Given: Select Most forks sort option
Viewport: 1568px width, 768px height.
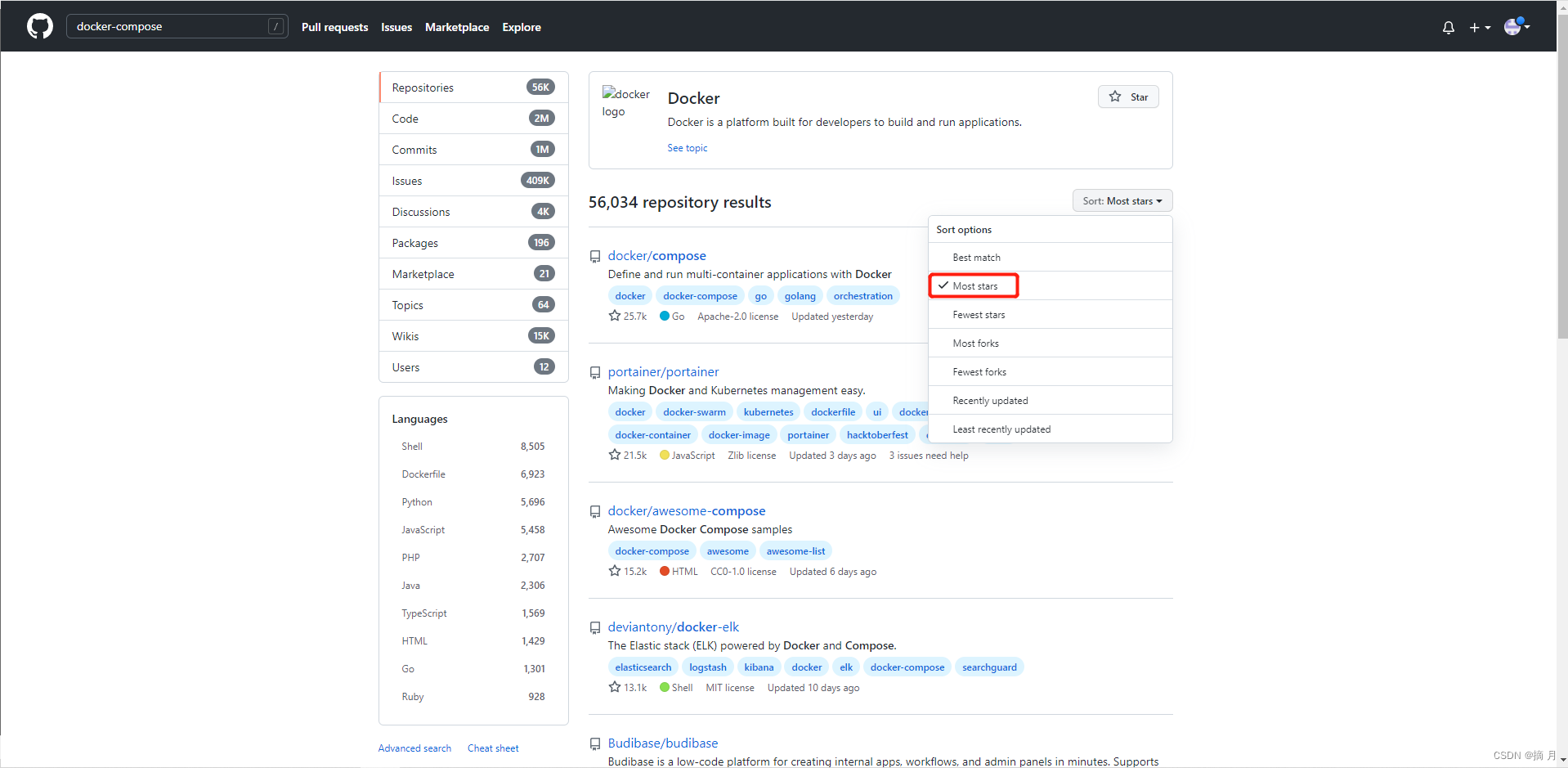Looking at the screenshot, I should pyautogui.click(x=1051, y=343).
